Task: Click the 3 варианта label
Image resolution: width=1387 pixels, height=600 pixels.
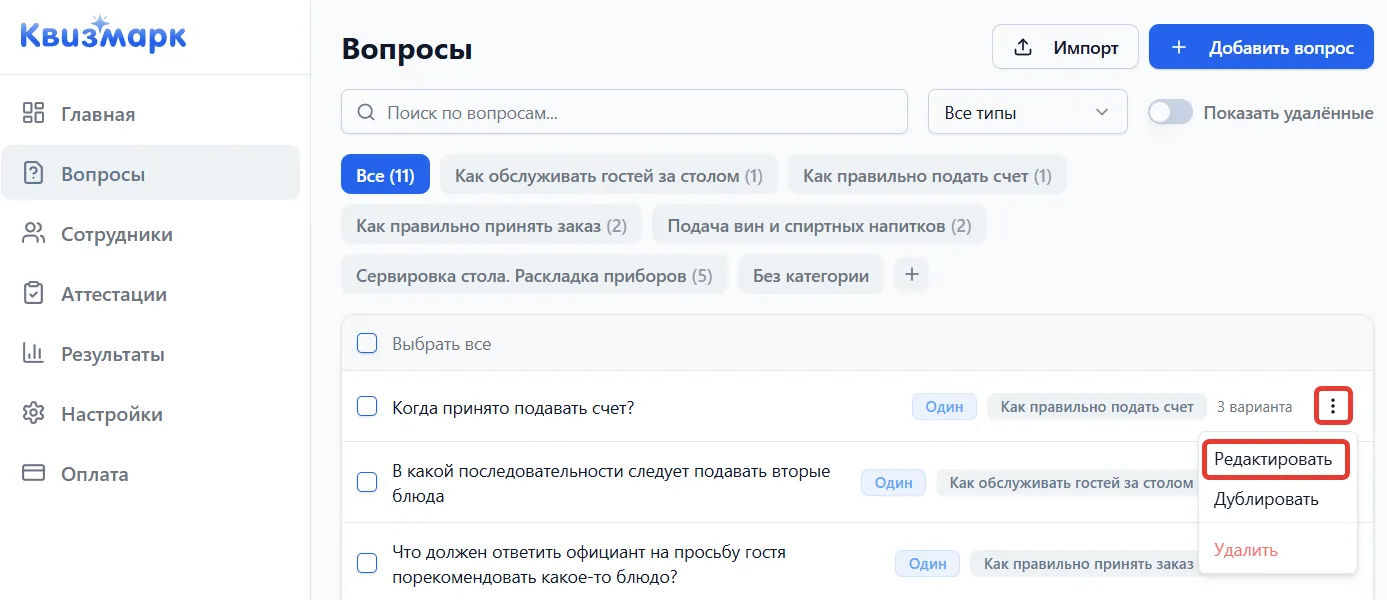Action: tap(1254, 407)
